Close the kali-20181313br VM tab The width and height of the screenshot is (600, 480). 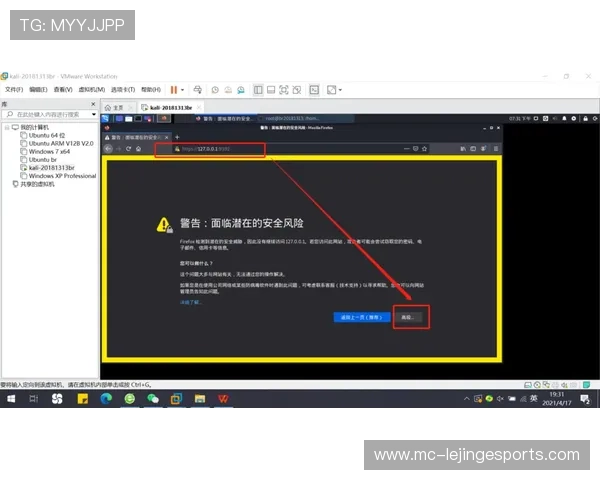click(199, 108)
